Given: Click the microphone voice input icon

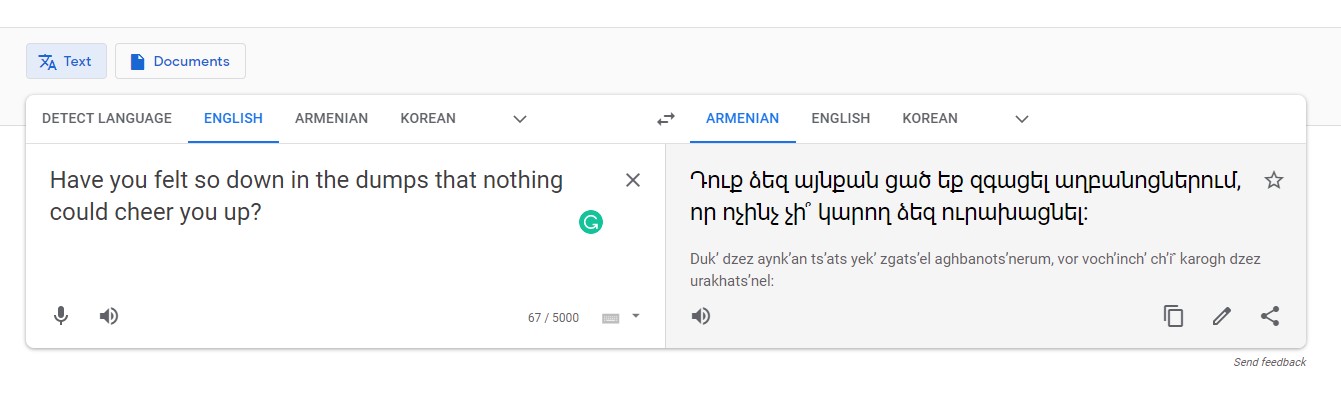Looking at the screenshot, I should point(61,316).
